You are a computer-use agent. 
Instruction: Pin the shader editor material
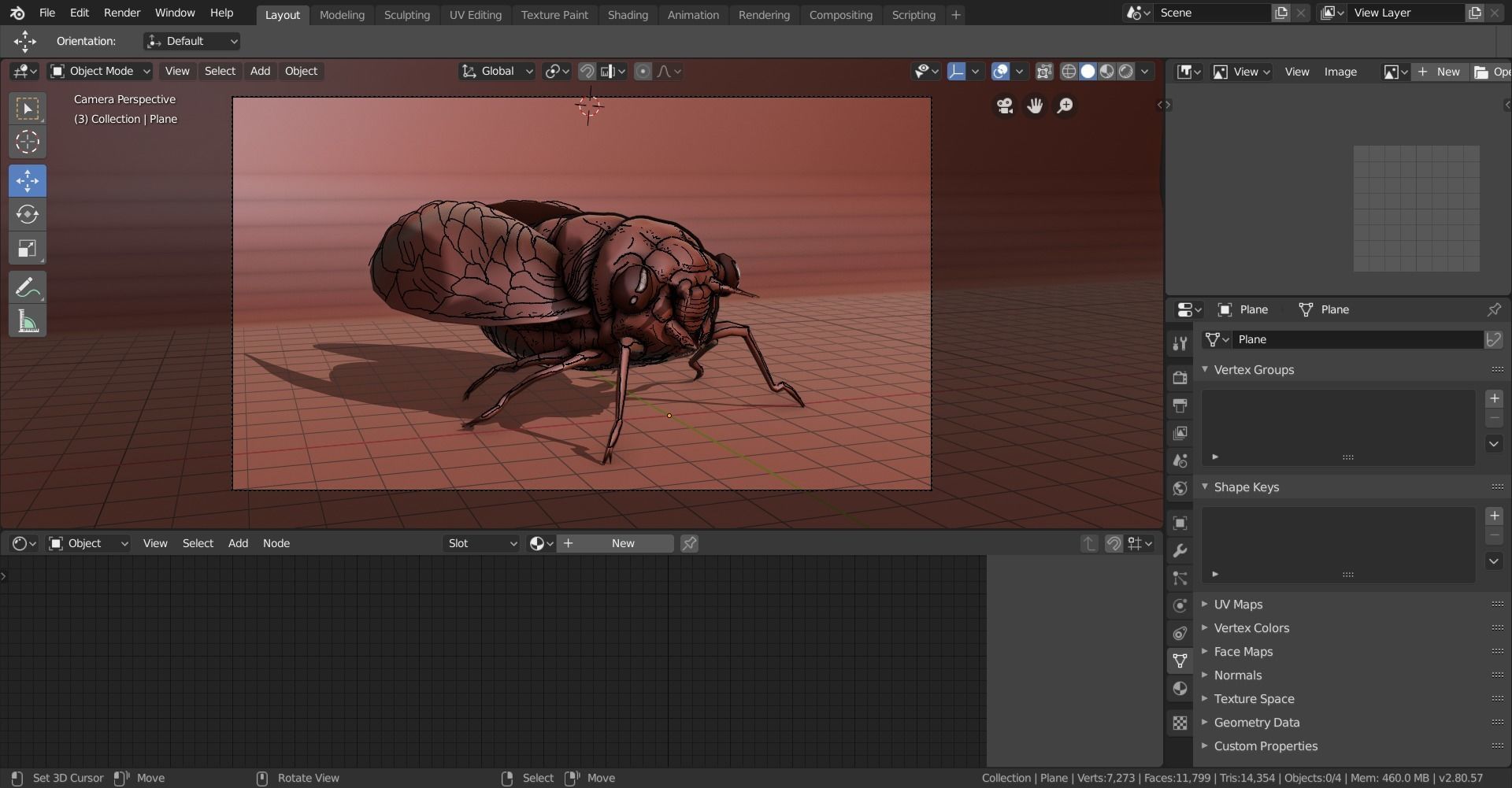[x=689, y=543]
